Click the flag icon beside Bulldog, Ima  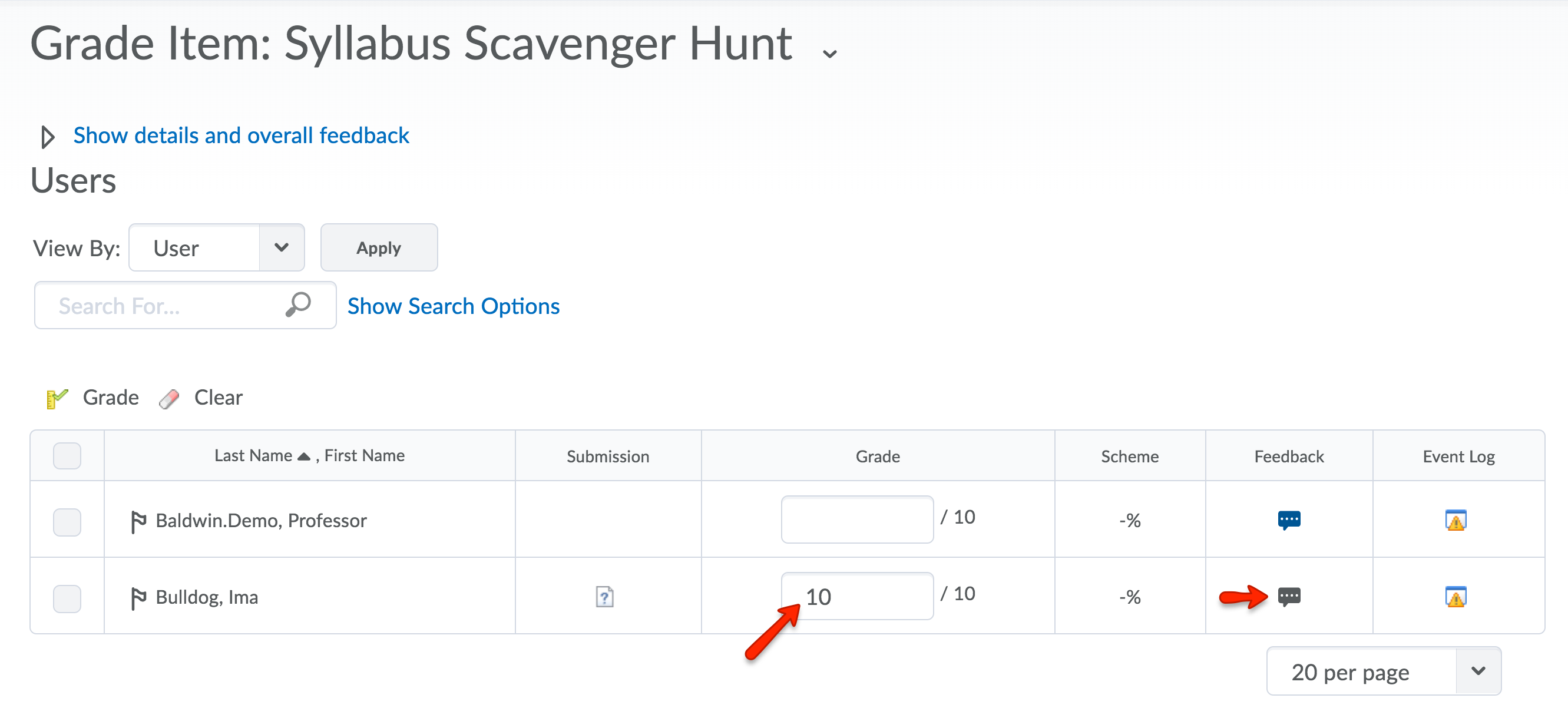[138, 597]
